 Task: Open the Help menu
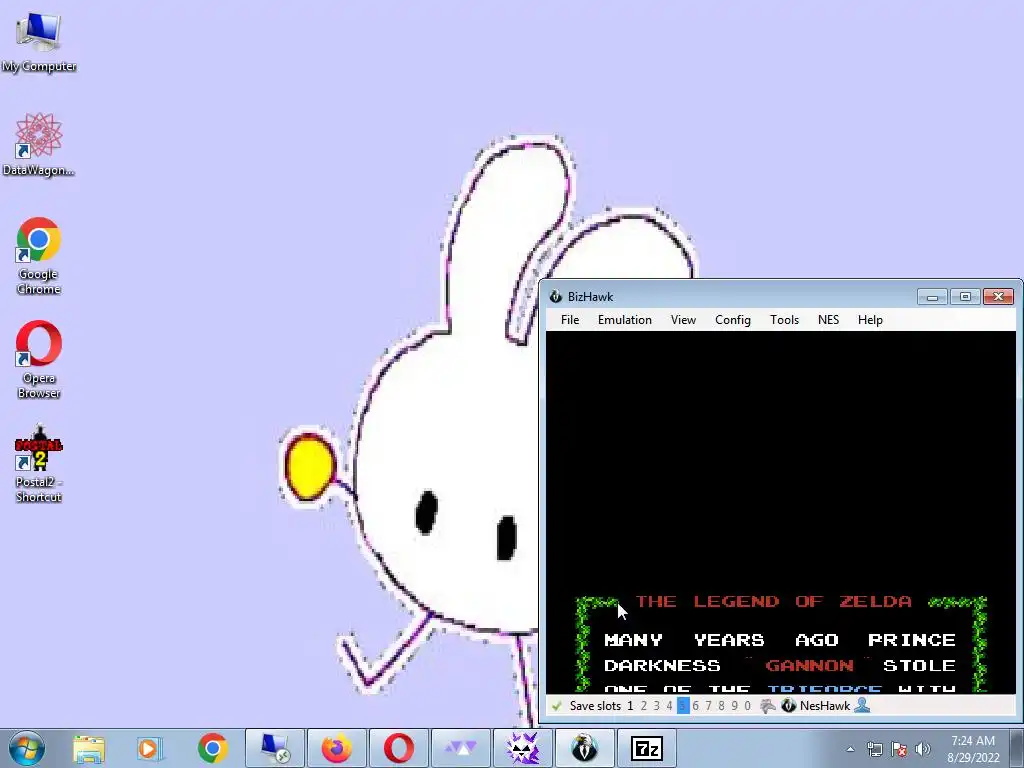tap(870, 320)
